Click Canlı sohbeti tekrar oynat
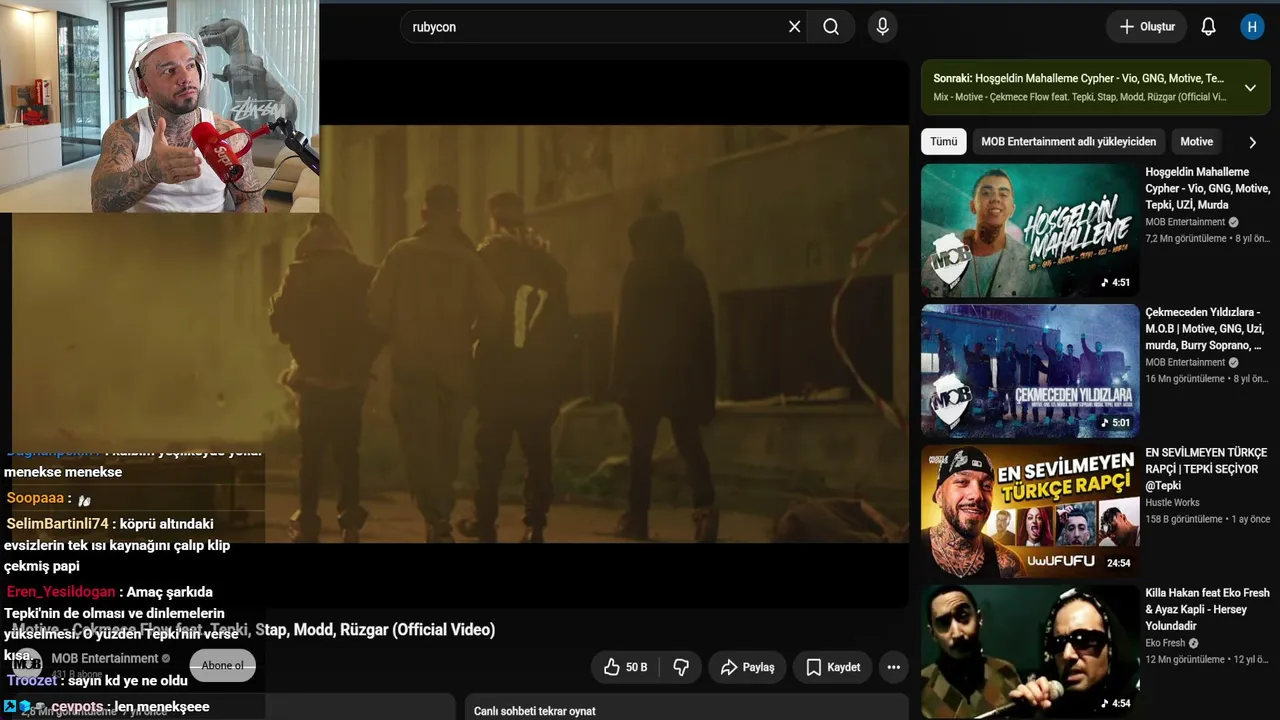This screenshot has width=1280, height=720. [535, 711]
